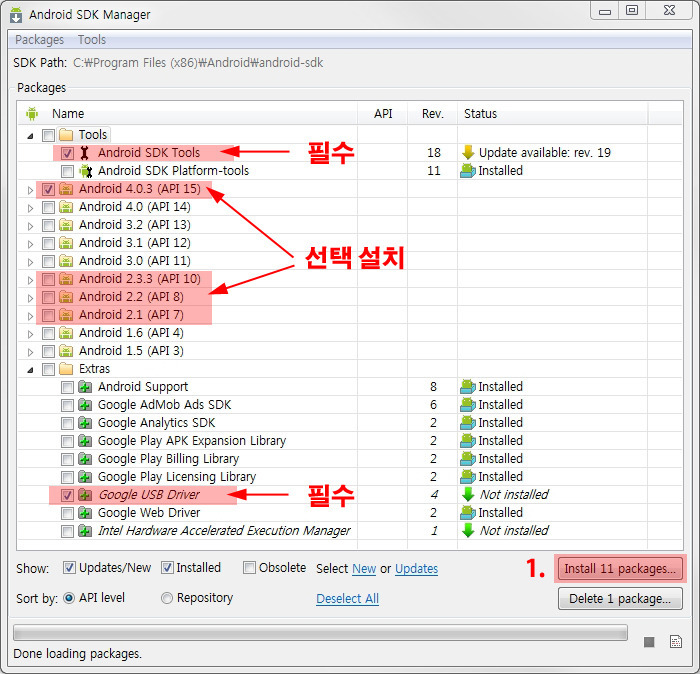
Task: Click the Android 2.2 (API 8) package icon
Action: tap(66, 297)
